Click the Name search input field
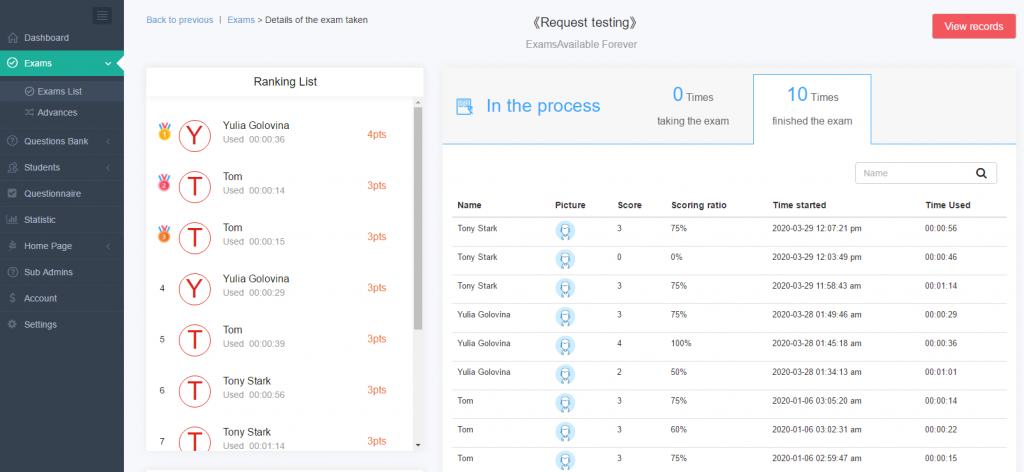 pyautogui.click(x=913, y=173)
